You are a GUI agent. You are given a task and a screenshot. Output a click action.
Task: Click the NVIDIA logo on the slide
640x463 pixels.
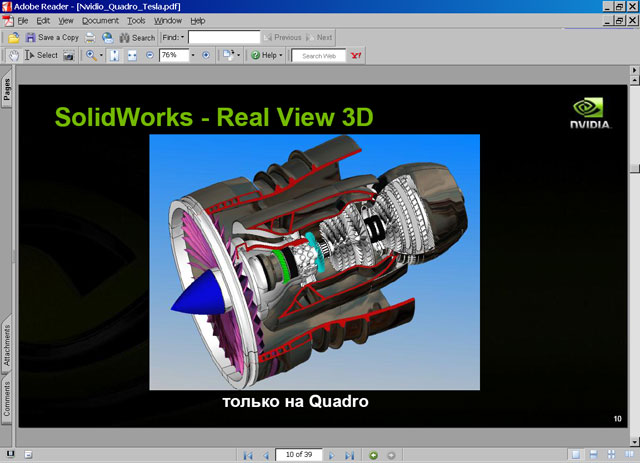(590, 113)
